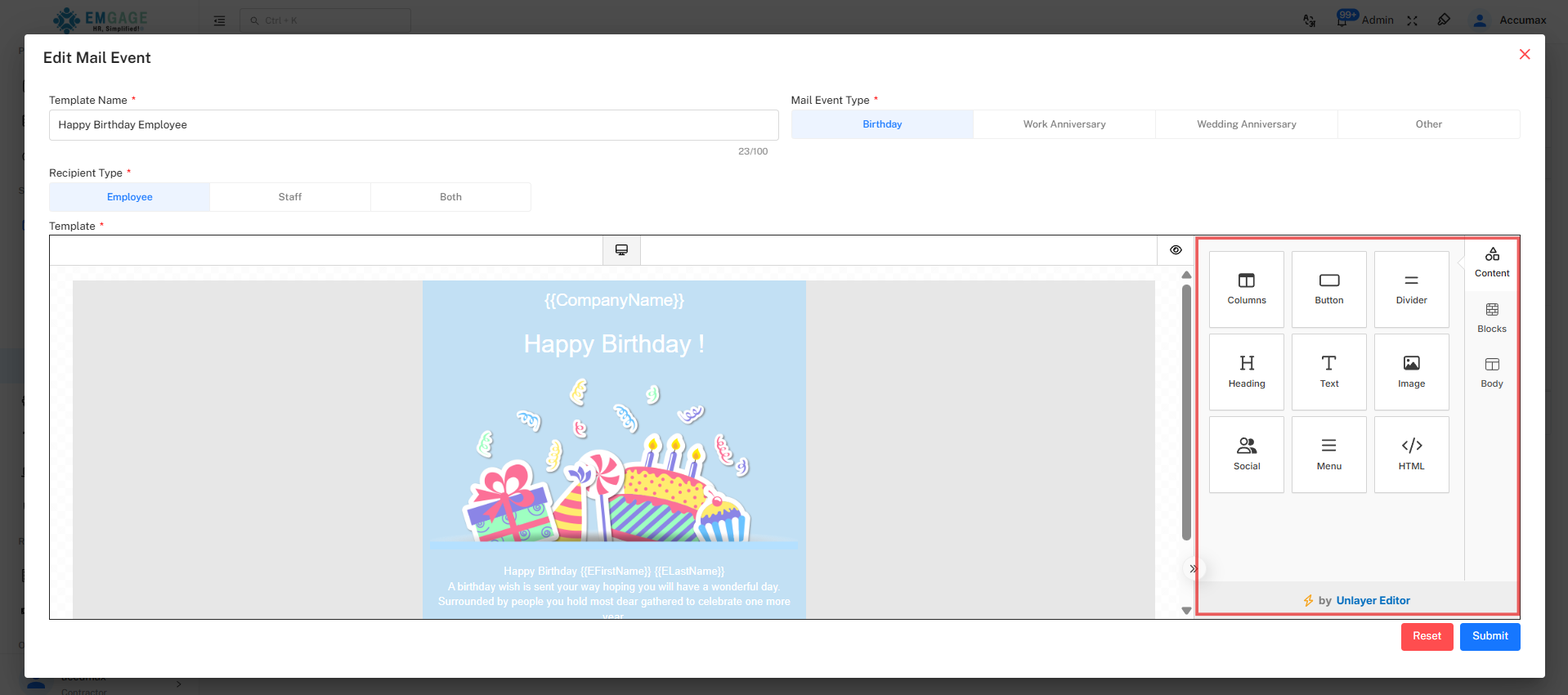
Task: Select the Image content tool
Action: (1411, 372)
